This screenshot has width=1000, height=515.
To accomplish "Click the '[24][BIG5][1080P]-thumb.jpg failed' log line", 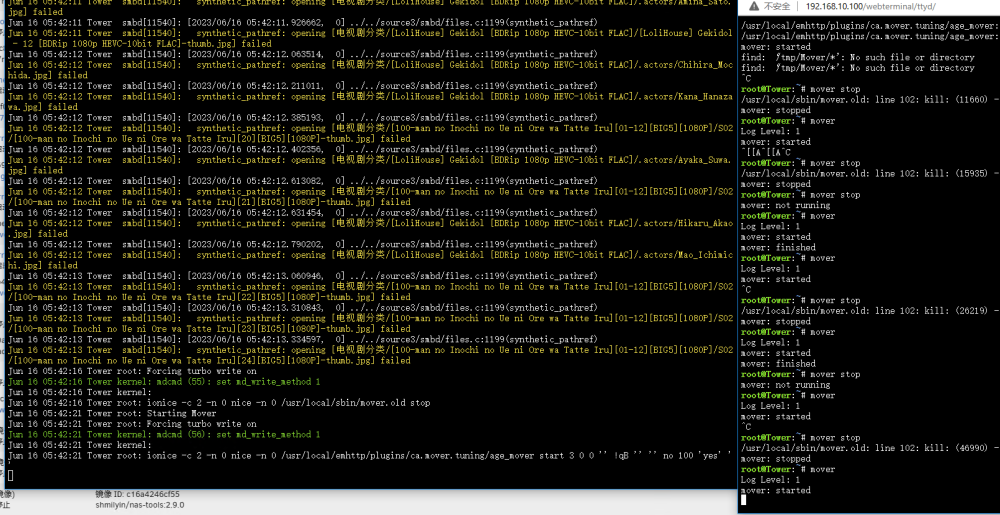I will click(x=209, y=361).
